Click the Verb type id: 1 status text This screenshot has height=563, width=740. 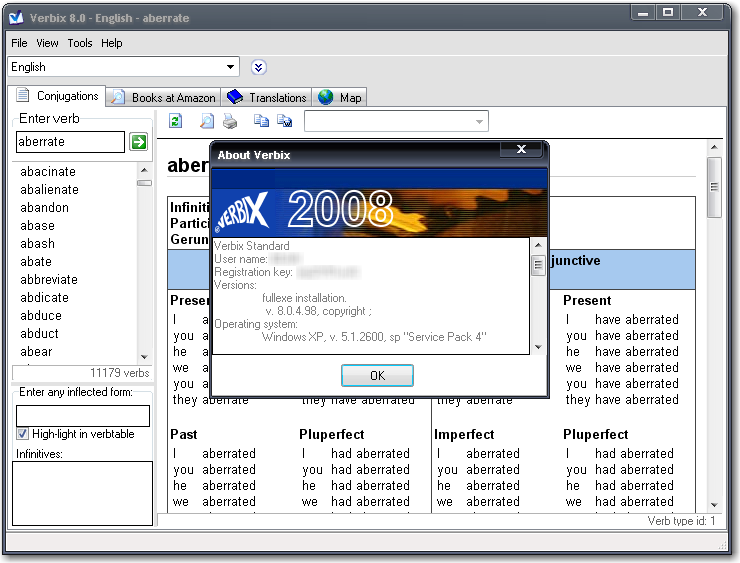tap(681, 521)
